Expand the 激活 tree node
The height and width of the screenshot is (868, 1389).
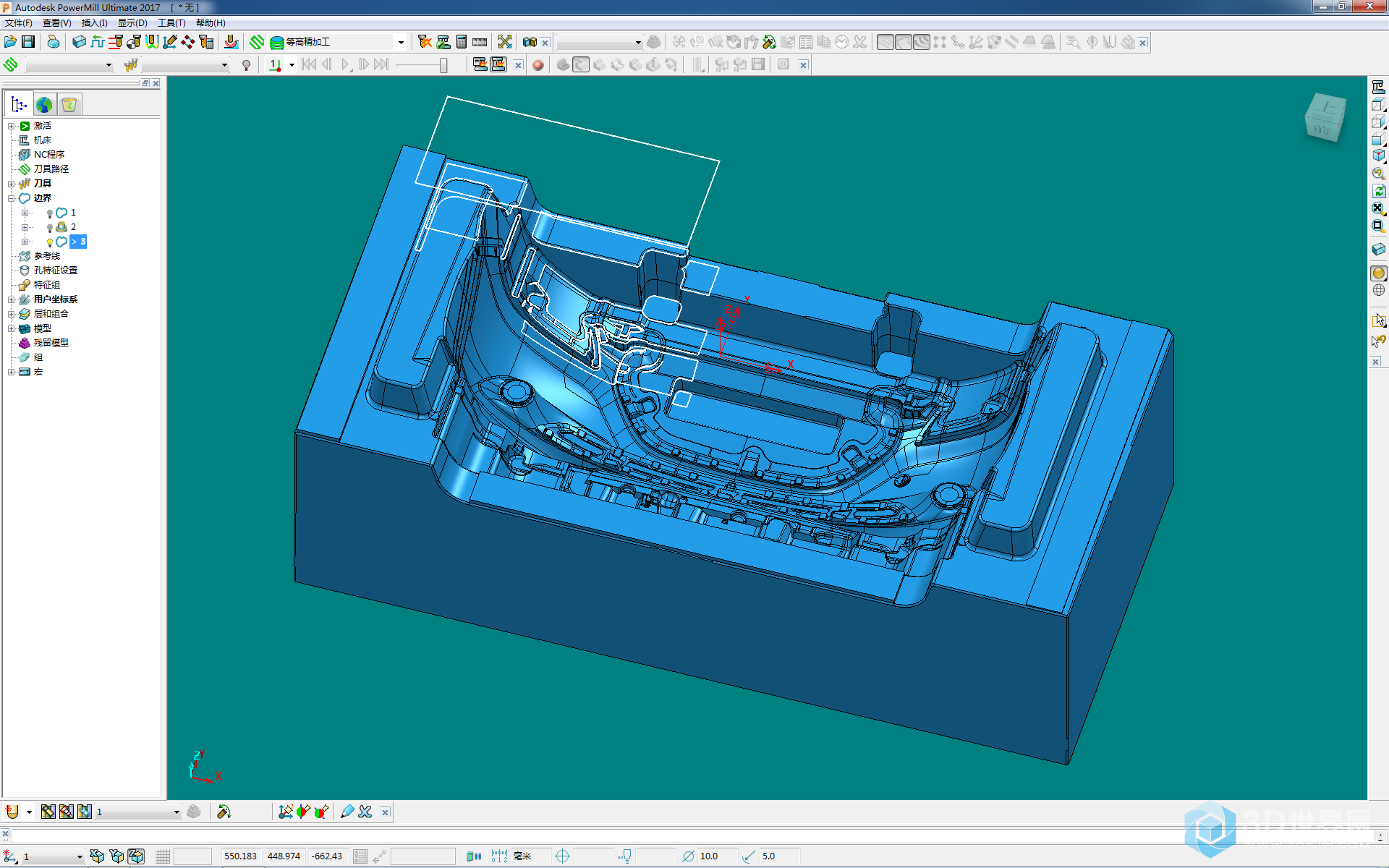click(x=12, y=126)
